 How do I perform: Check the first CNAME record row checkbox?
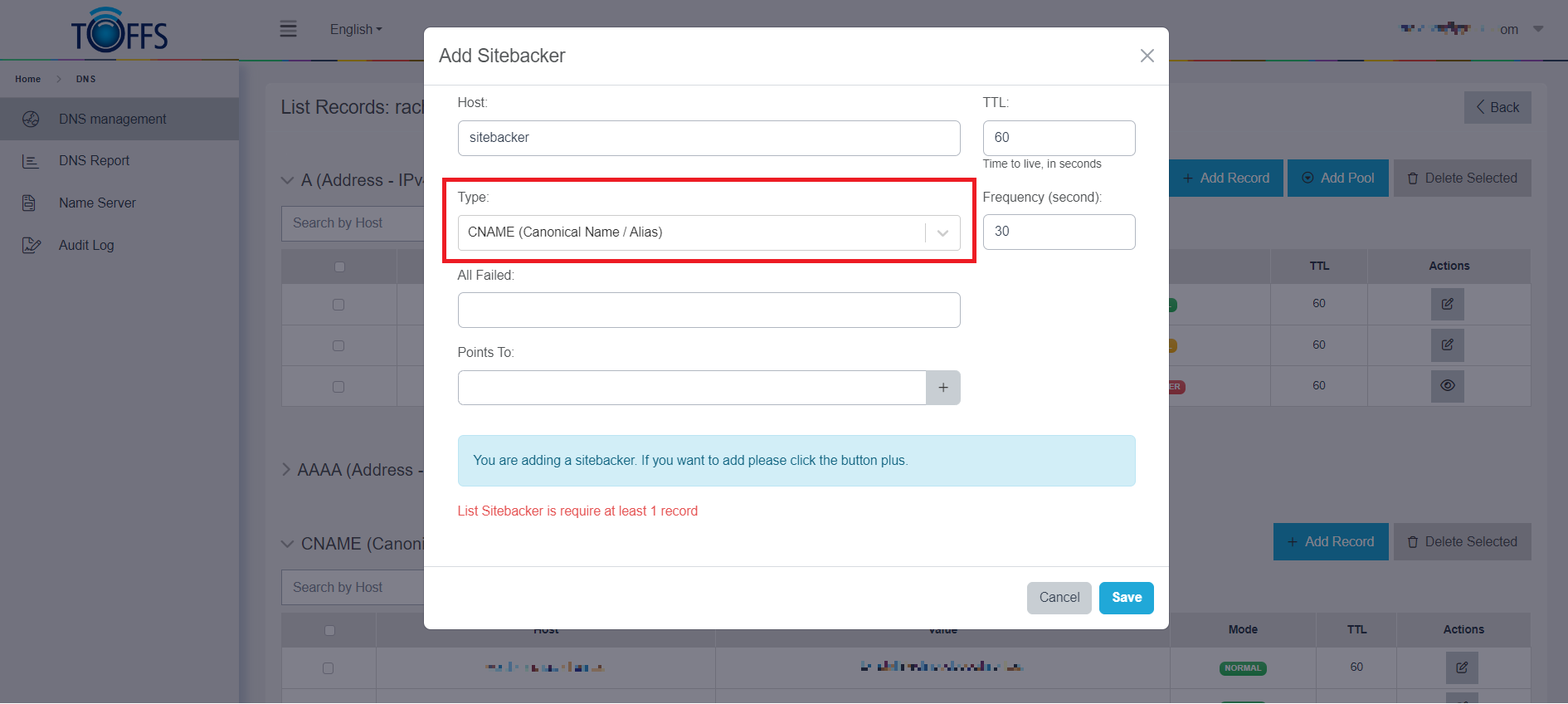(x=328, y=668)
